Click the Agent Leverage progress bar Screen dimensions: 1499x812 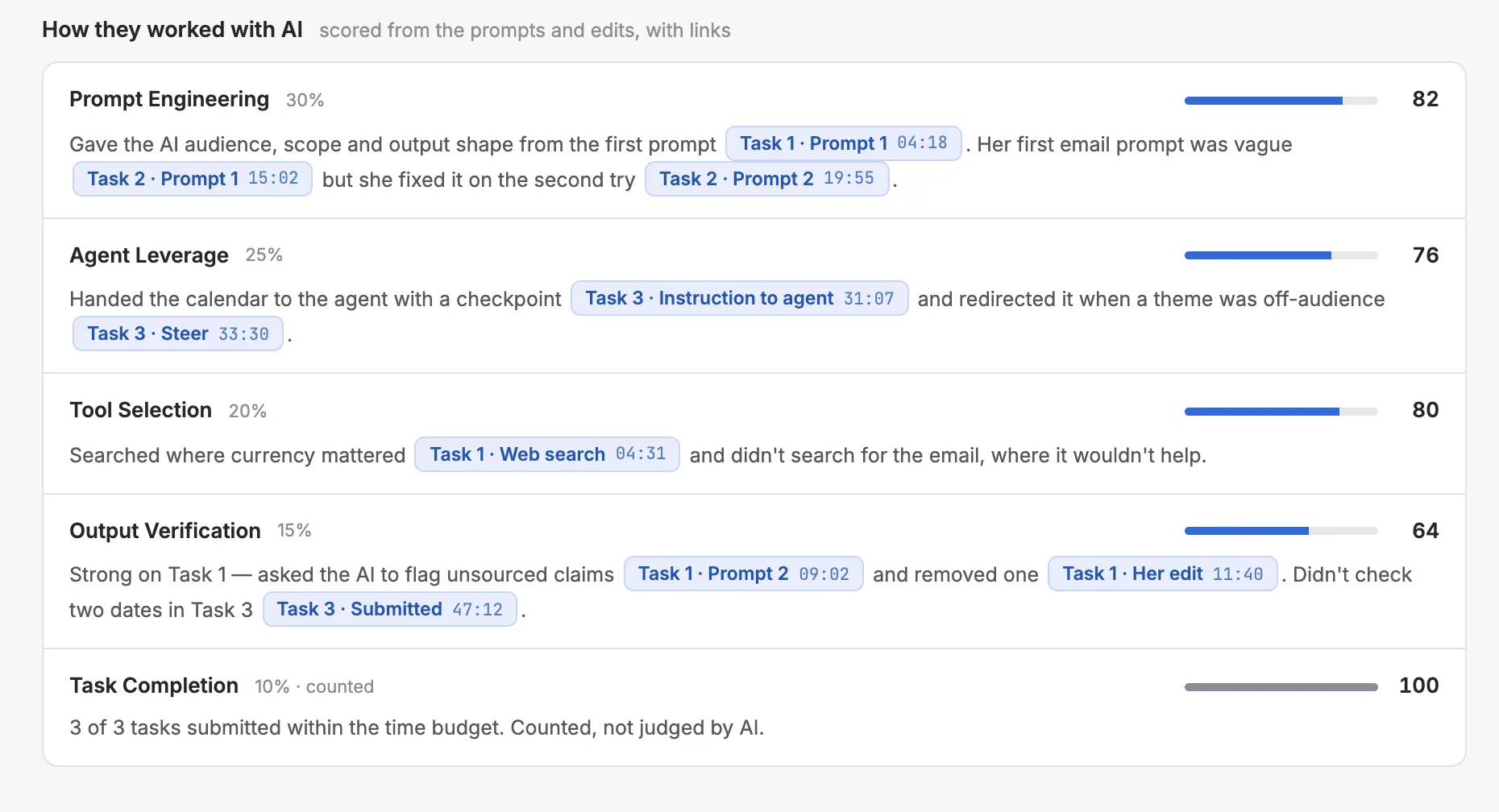(1281, 255)
